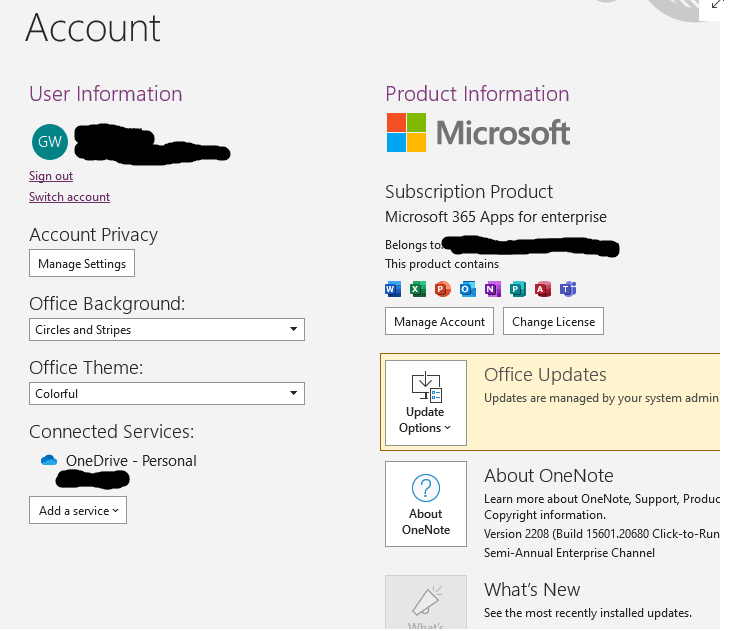Click the Connected Services heading
Screen dimensions: 732x631
111,432
